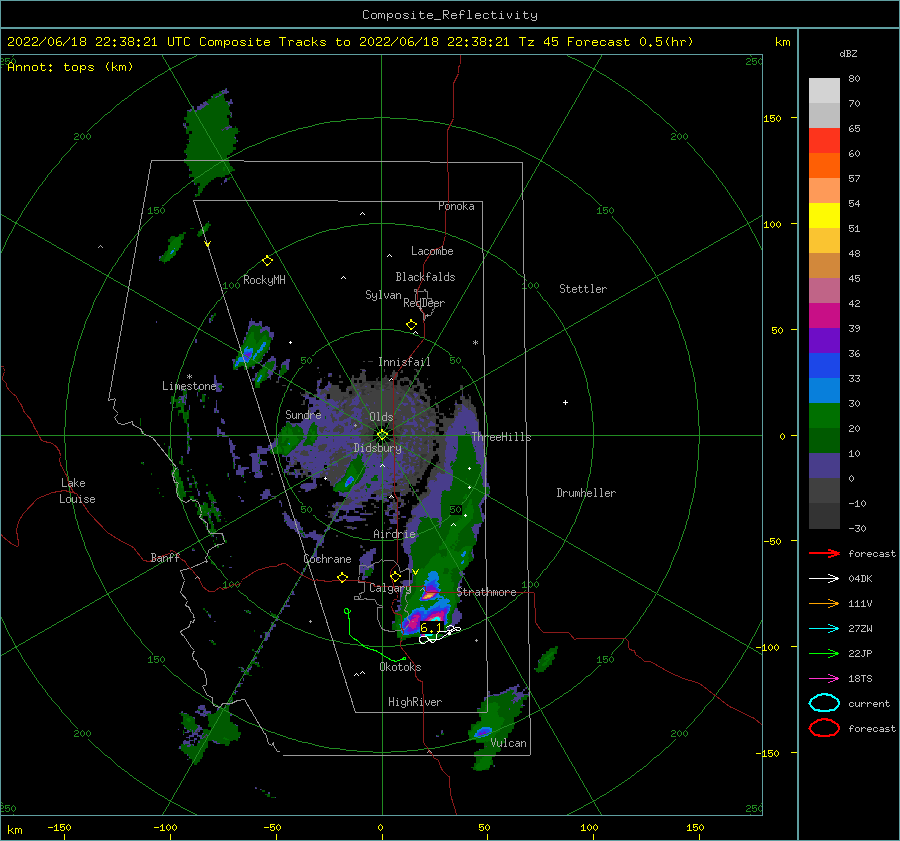Click the Stettler label
900x841 pixels.
pyautogui.click(x=583, y=289)
